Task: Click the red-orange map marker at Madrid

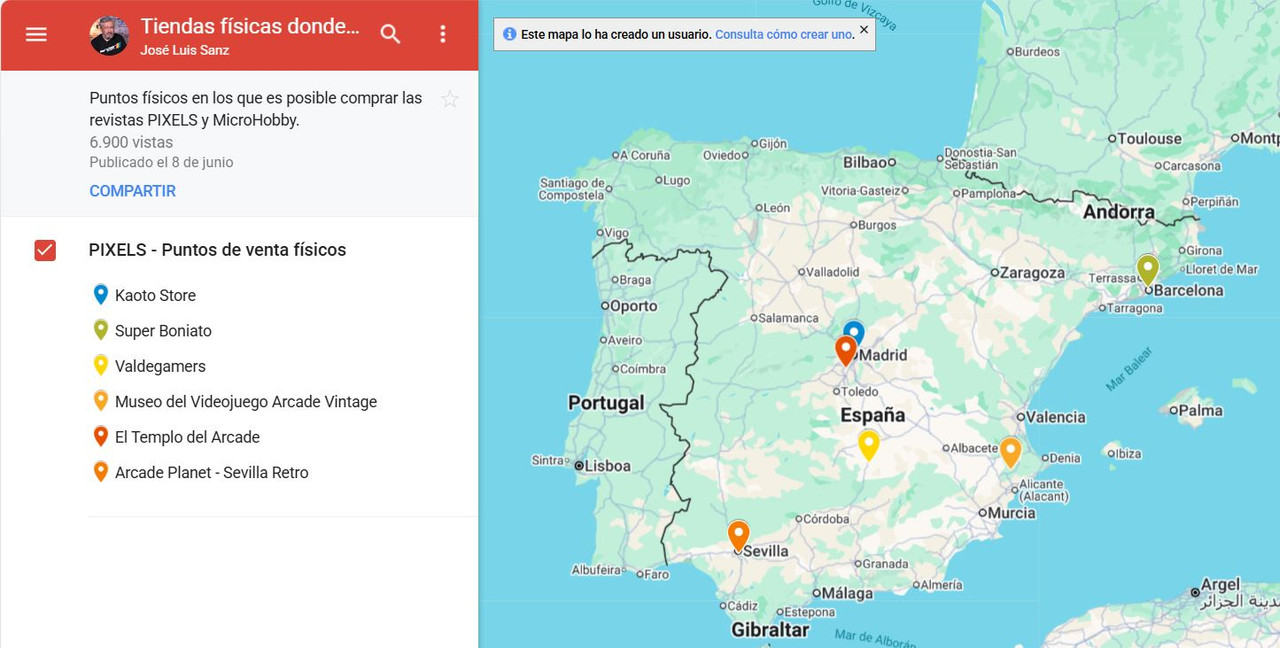Action: [x=846, y=350]
